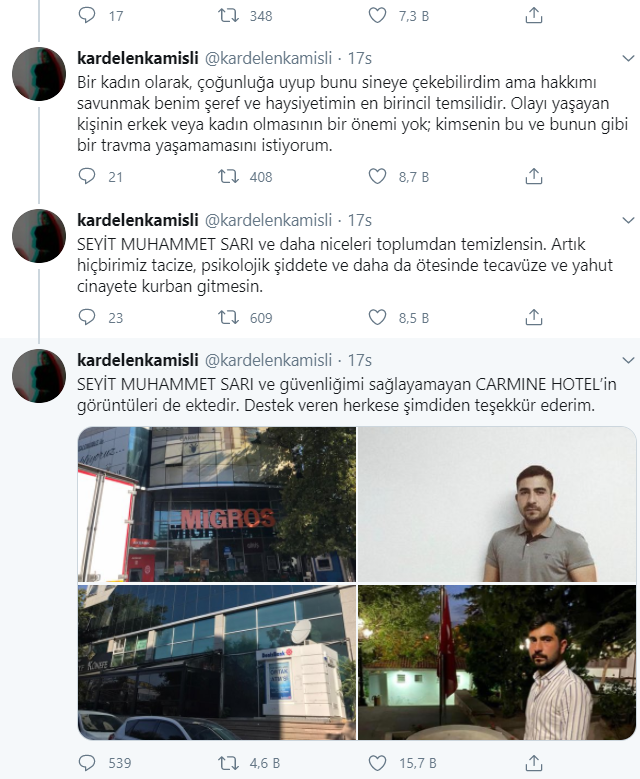Viewport: 640px width, 779px height.
Task: Share the tweet about 'şeref ve haysiyetimin'
Action: (x=534, y=176)
